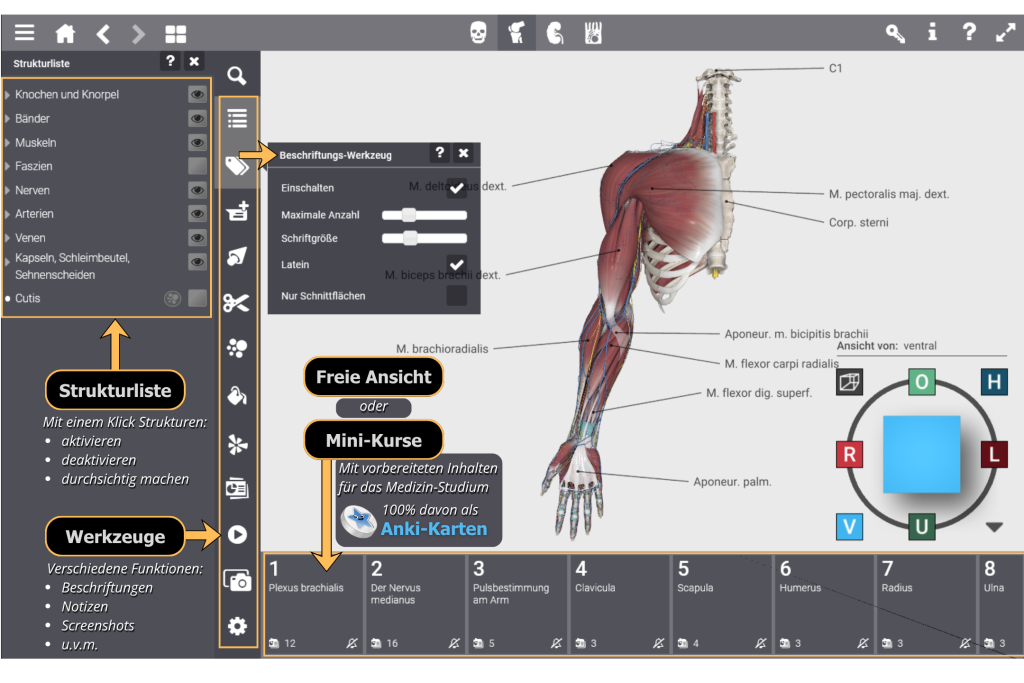Adjust the Maximale Anzahl slider
This screenshot has height=683, width=1024.
(424, 215)
